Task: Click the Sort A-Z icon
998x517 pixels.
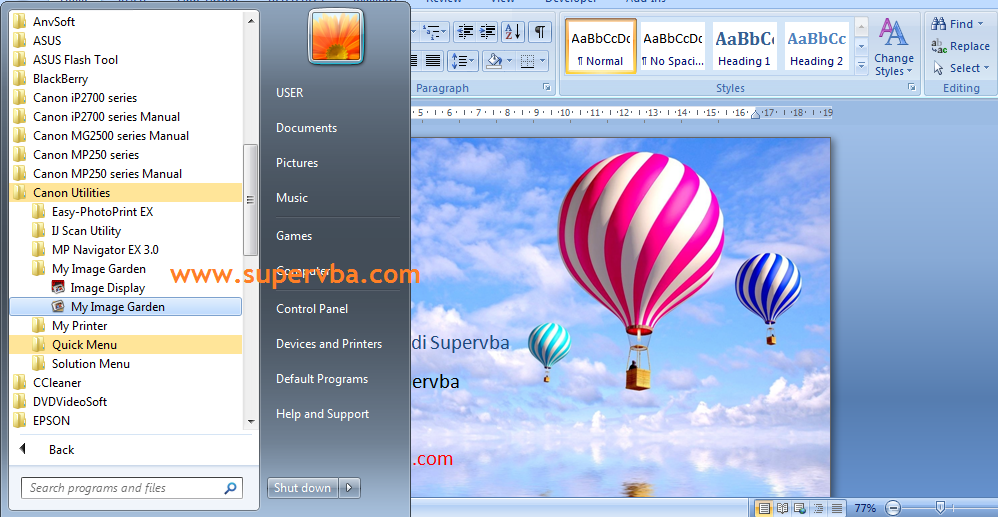Action: click(x=512, y=31)
